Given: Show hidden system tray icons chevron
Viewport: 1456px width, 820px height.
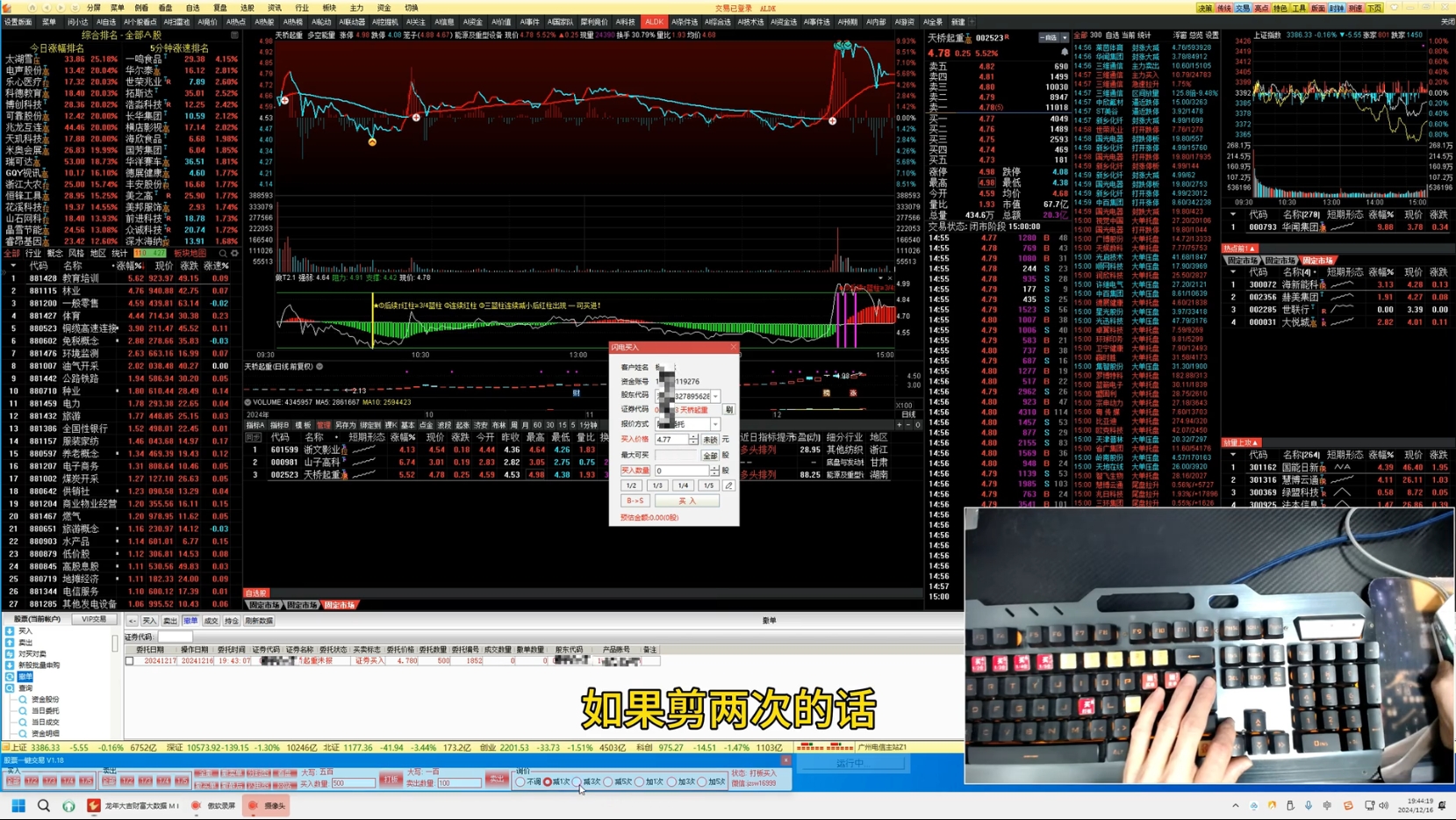Looking at the screenshot, I should click(x=1235, y=806).
